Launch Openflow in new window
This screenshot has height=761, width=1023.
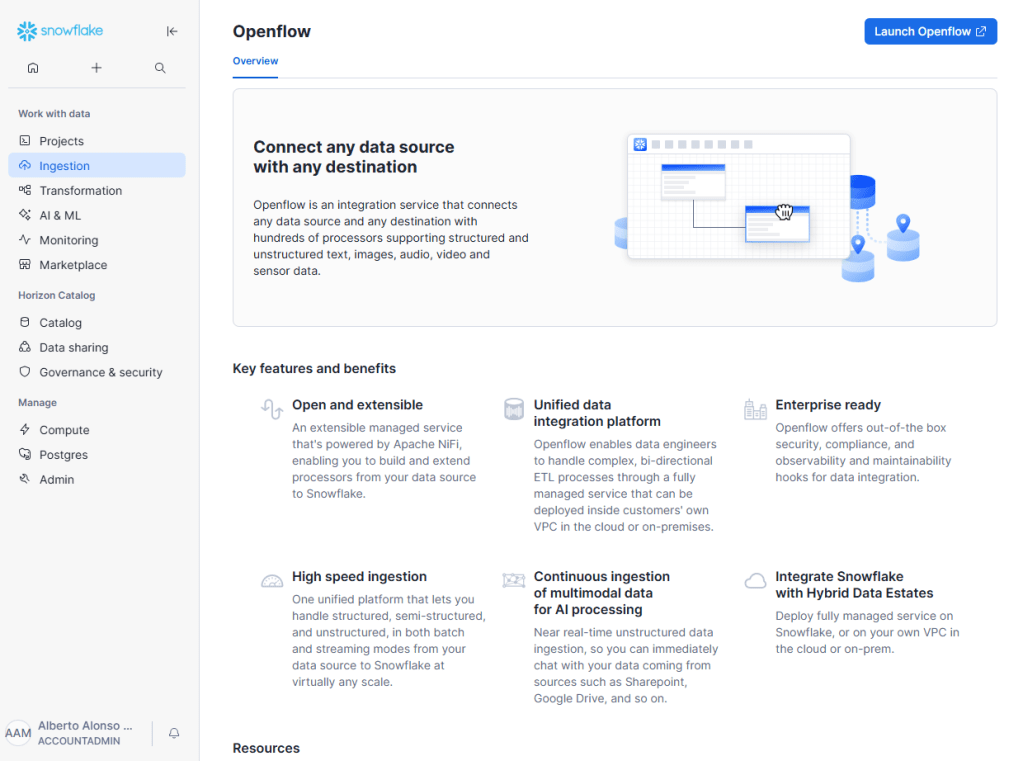coord(930,31)
